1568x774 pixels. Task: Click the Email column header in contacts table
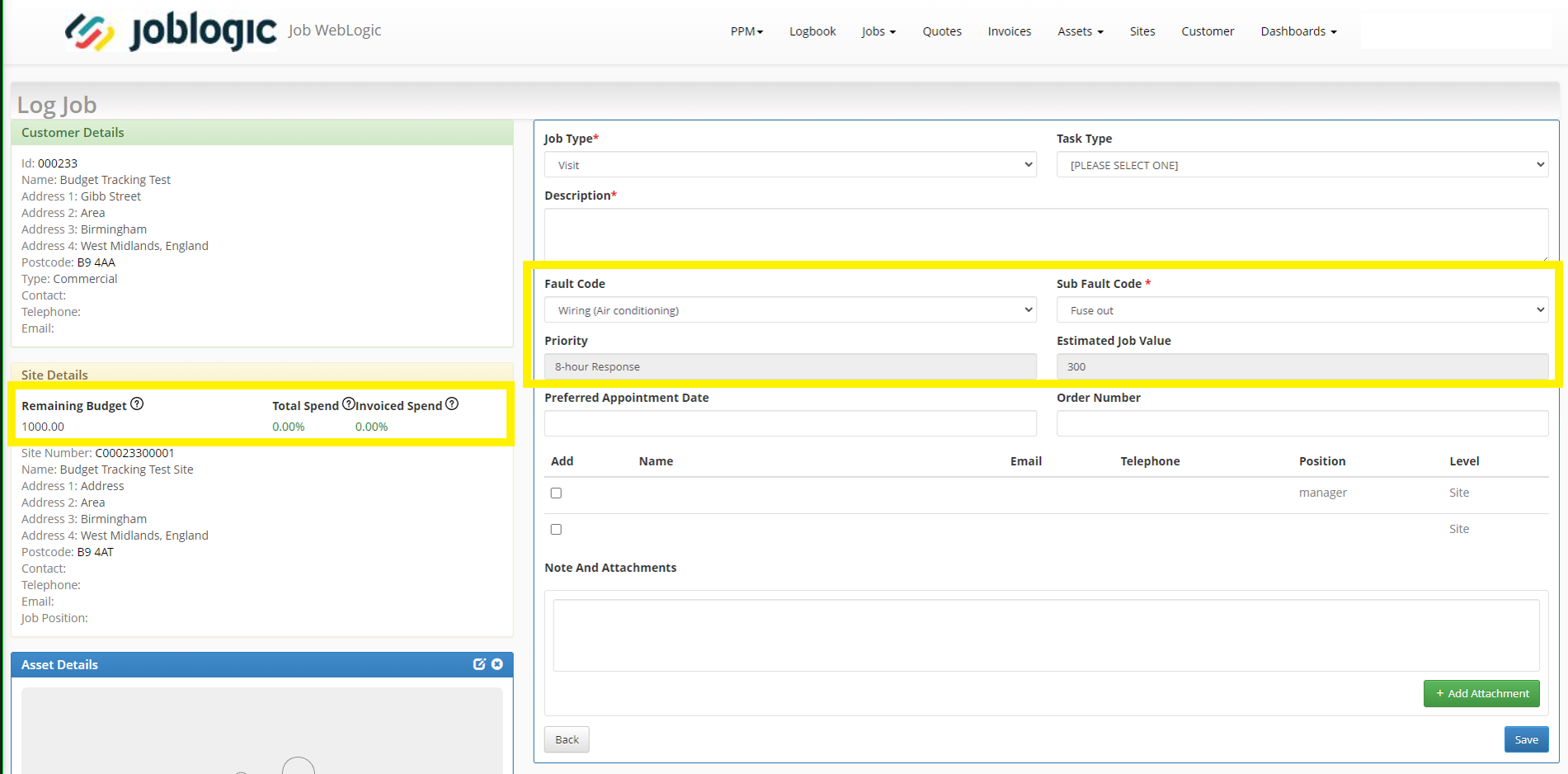[1026, 461]
